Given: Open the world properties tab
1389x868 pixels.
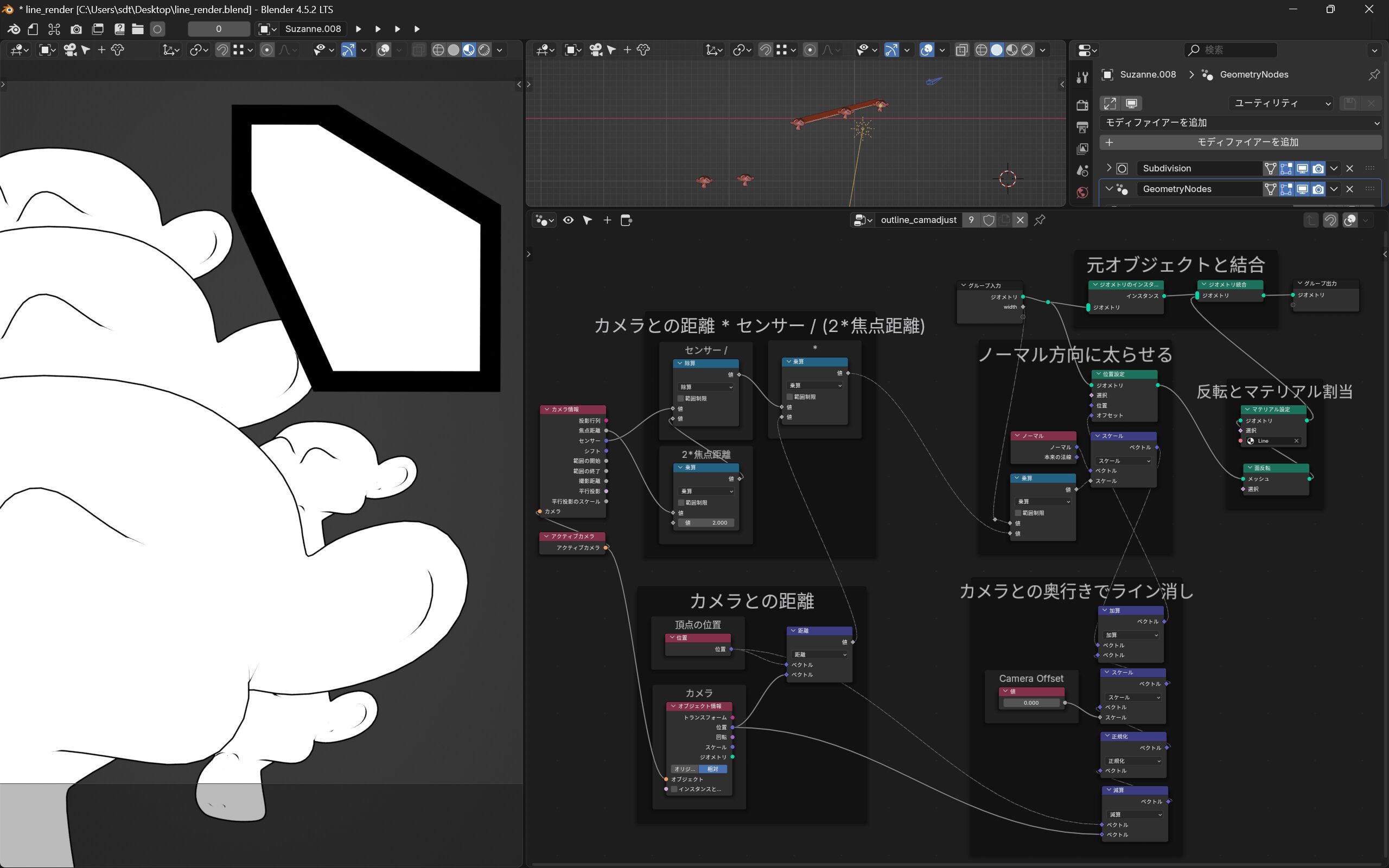Looking at the screenshot, I should click(1082, 192).
